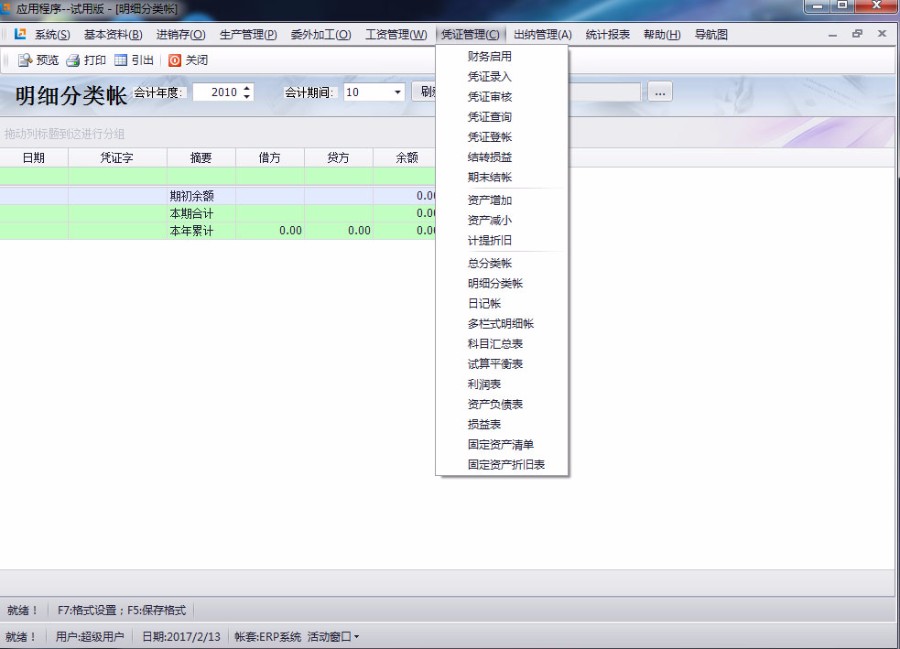Open the 统计报表 menu

pyautogui.click(x=607, y=34)
